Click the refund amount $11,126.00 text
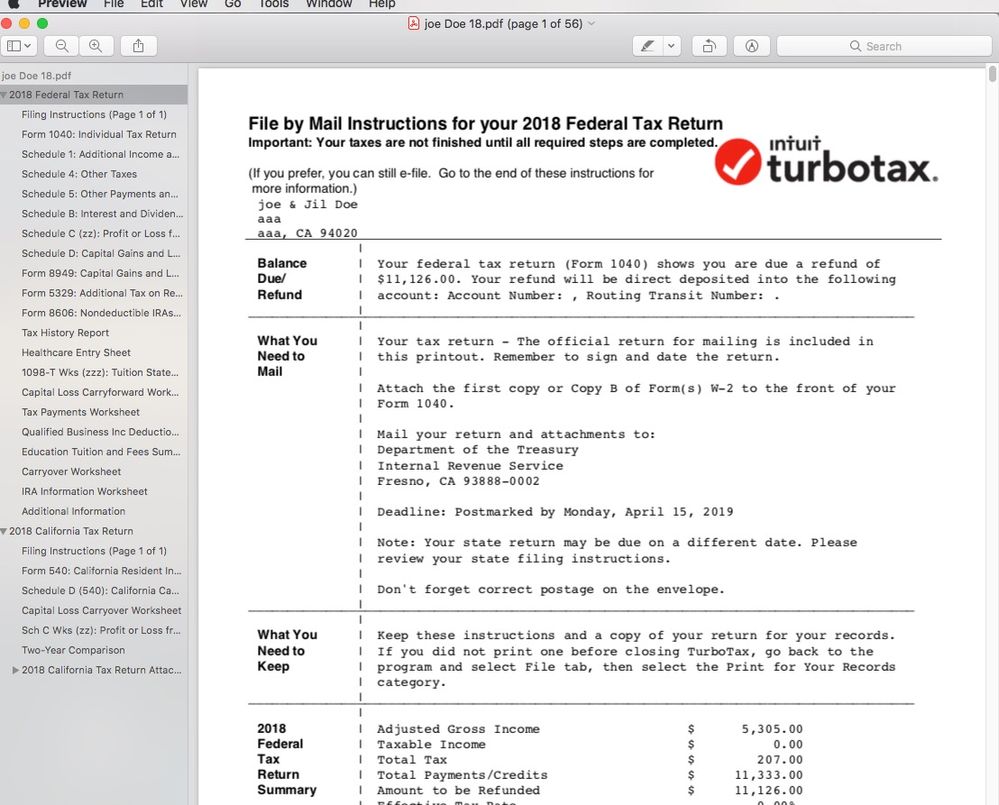Image resolution: width=999 pixels, height=805 pixels. 416,279
